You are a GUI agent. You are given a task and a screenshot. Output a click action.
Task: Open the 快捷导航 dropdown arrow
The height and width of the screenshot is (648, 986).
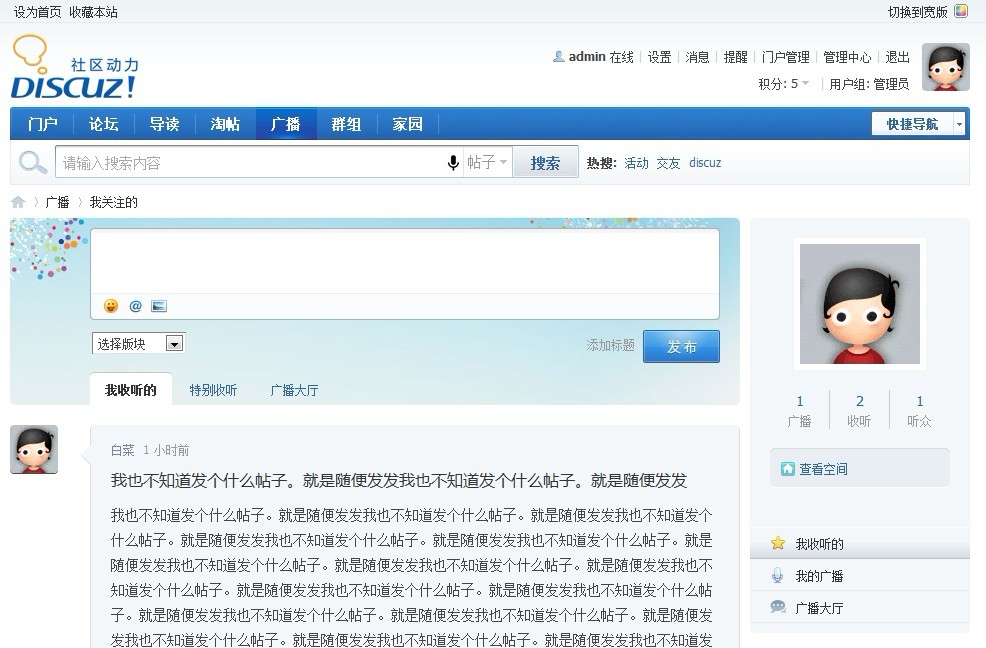959,124
